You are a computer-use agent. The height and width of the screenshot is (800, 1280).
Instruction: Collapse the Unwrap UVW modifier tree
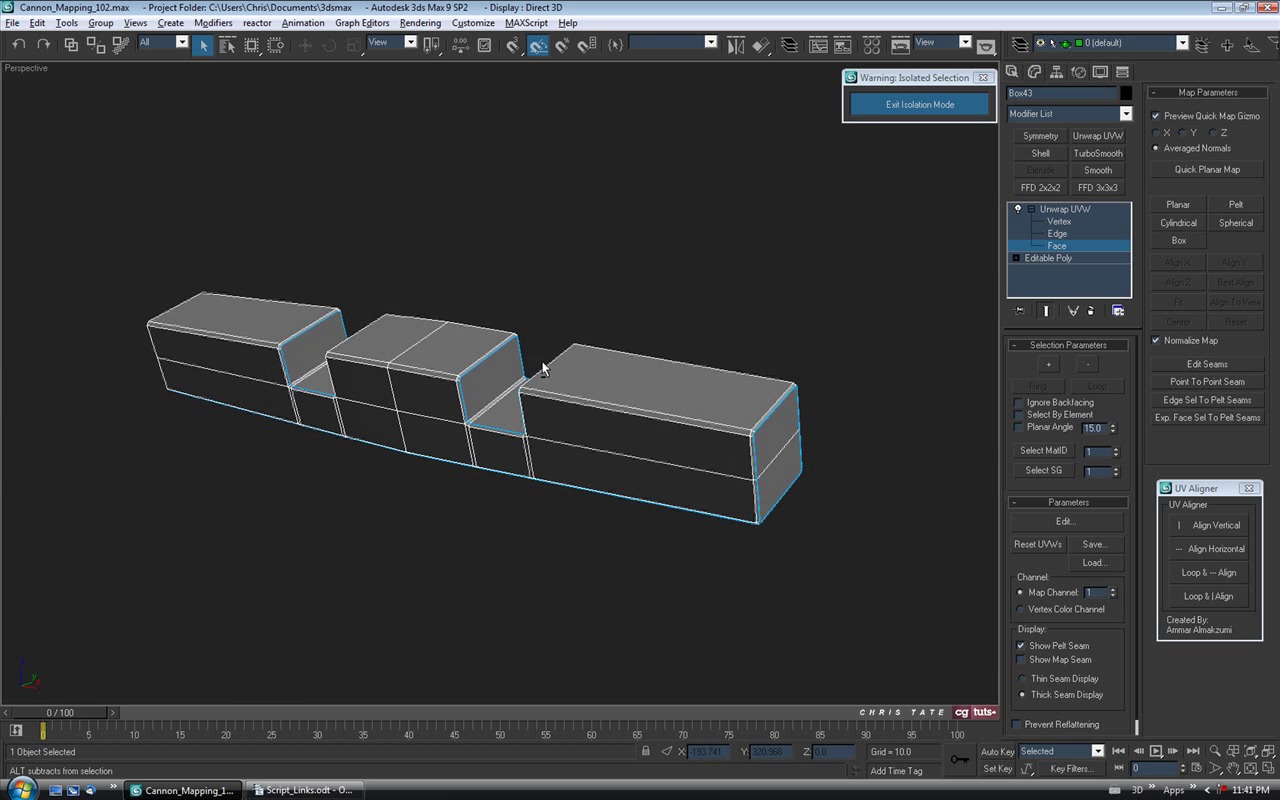1031,209
